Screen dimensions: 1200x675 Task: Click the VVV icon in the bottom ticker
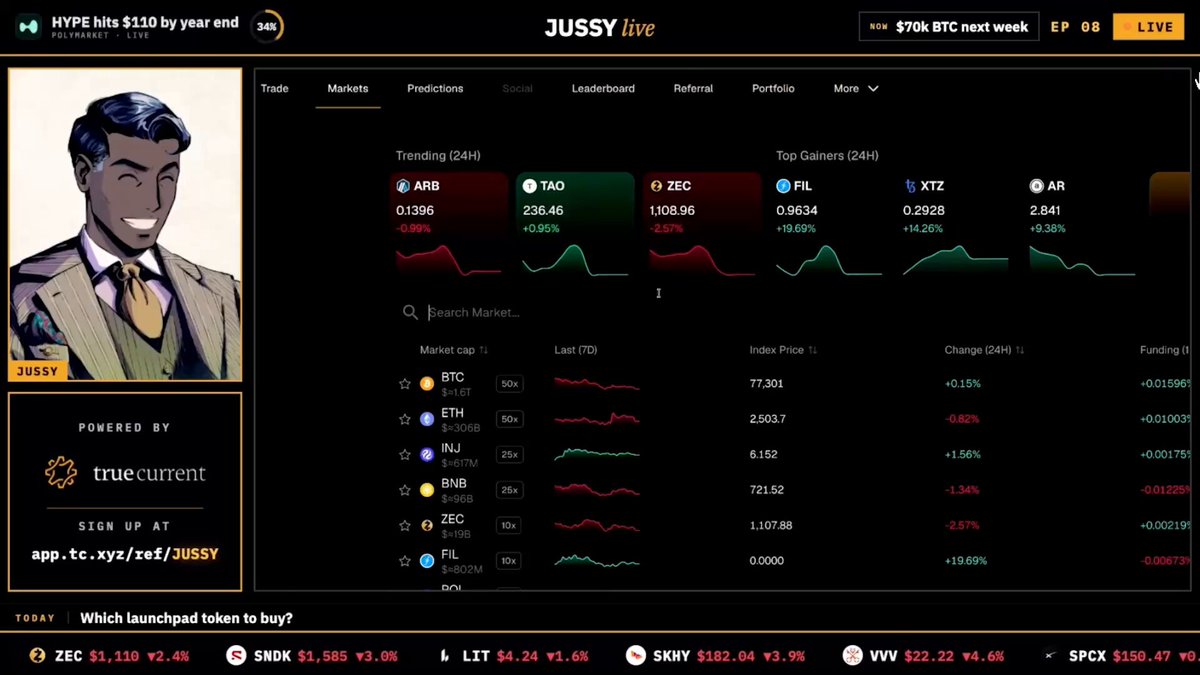pyautogui.click(x=852, y=656)
